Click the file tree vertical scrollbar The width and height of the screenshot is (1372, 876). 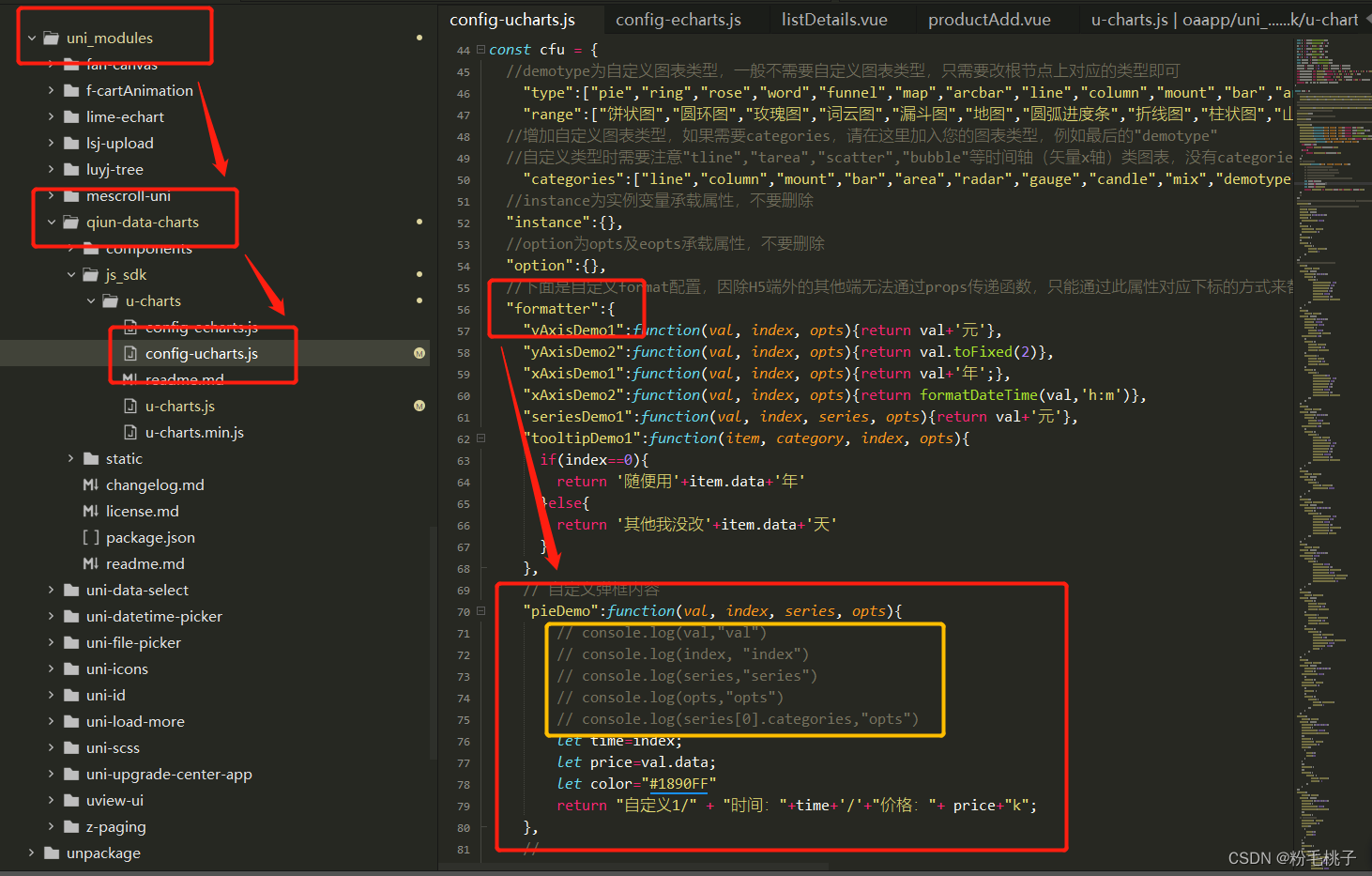pos(433,642)
